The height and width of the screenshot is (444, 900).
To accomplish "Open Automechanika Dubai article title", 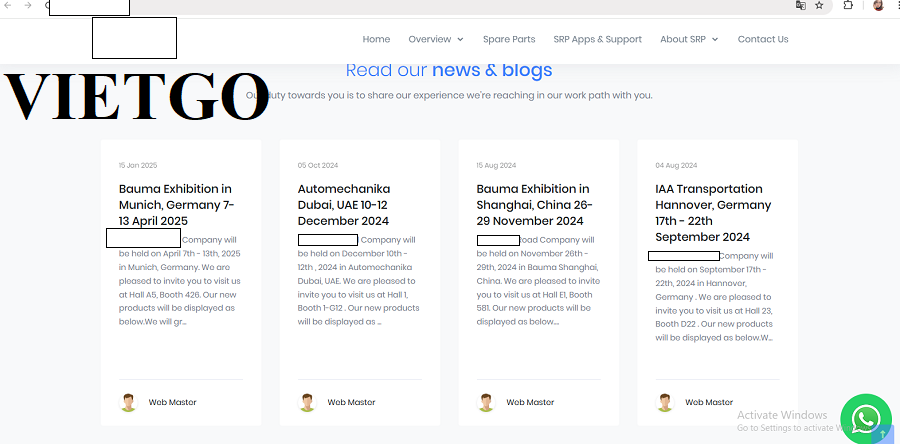I will click(x=346, y=204).
